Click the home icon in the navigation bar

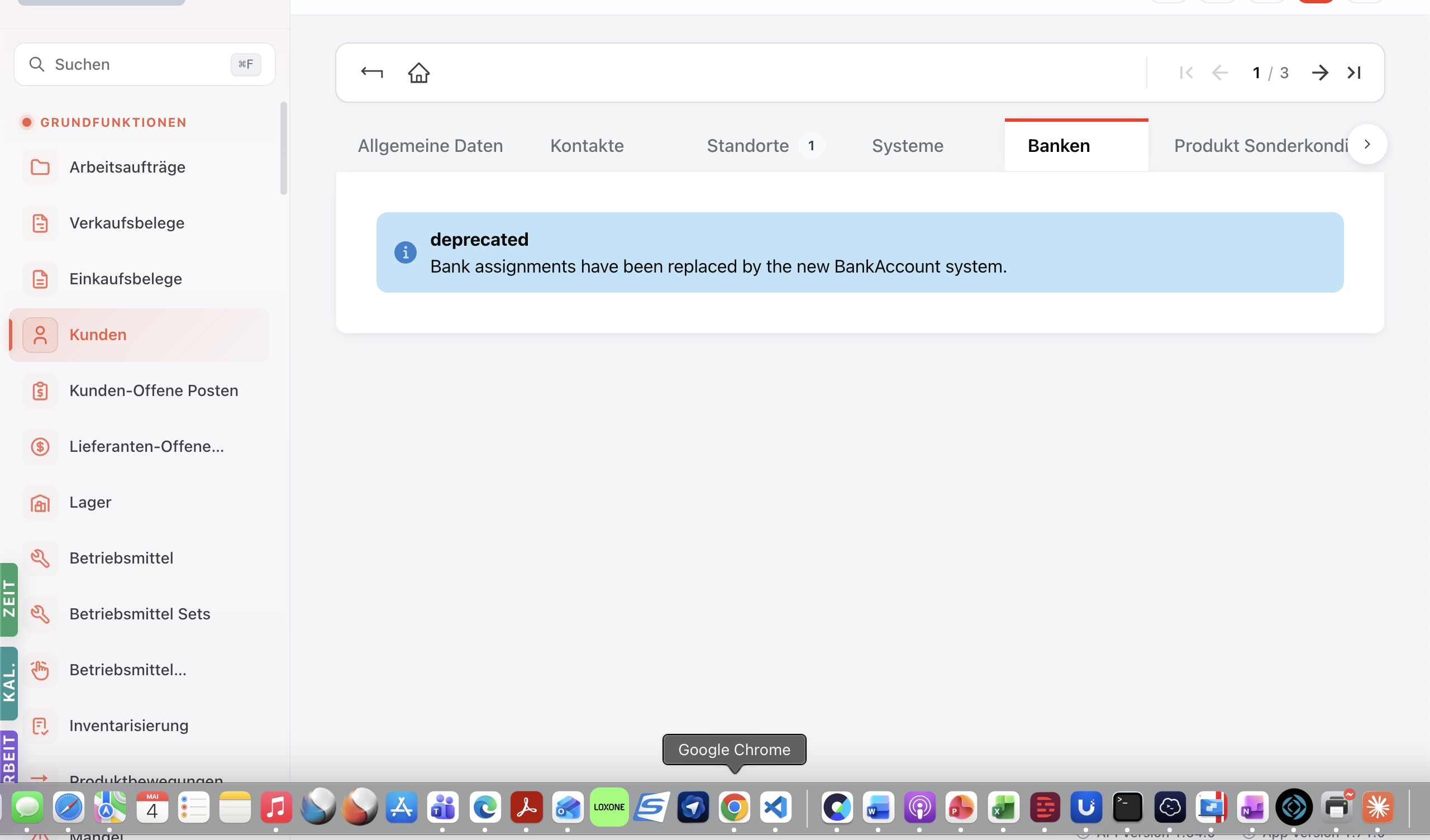click(419, 73)
